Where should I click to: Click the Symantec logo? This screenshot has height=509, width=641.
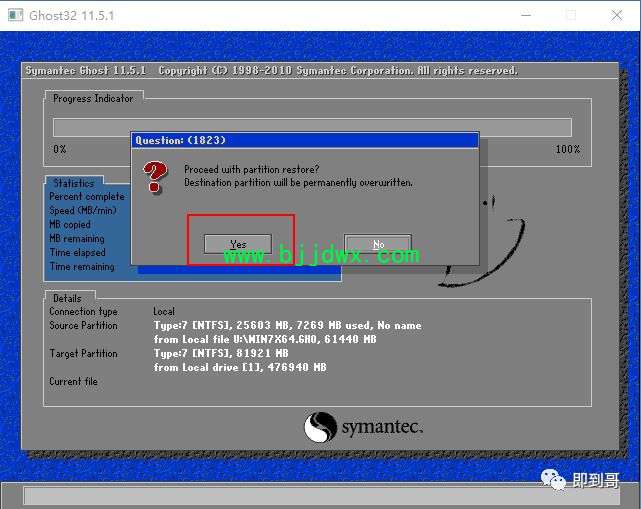(x=363, y=427)
